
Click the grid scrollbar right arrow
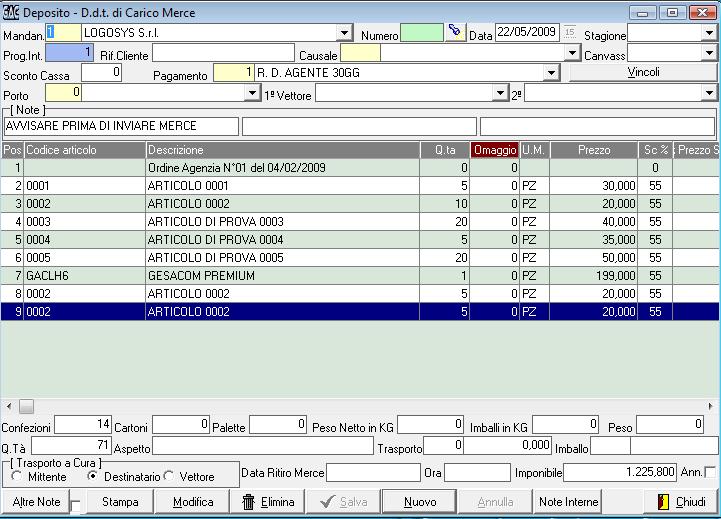(x=710, y=406)
